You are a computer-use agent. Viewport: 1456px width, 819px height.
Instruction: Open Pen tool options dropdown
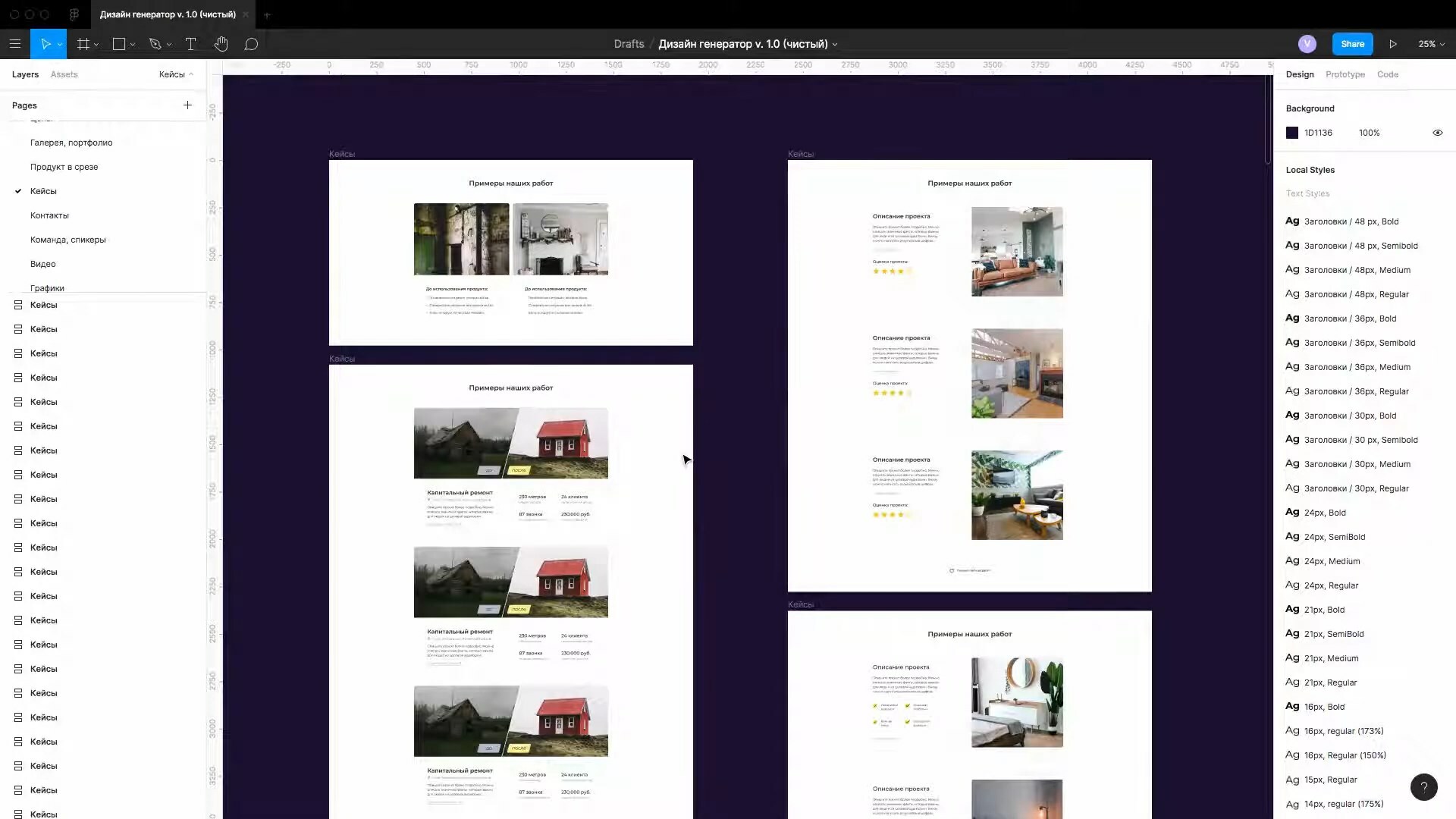tap(169, 45)
